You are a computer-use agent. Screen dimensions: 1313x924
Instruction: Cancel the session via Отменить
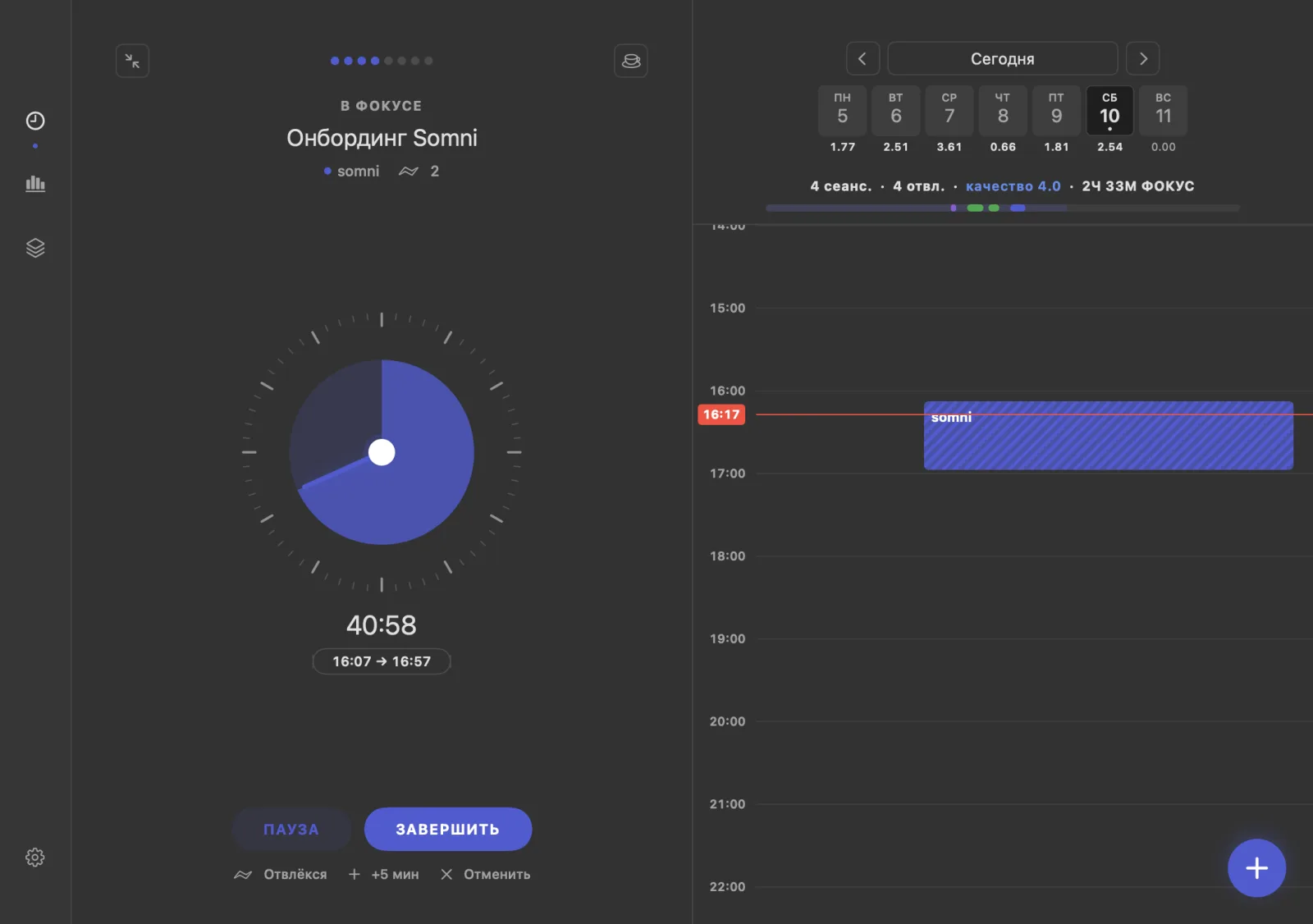pos(486,875)
